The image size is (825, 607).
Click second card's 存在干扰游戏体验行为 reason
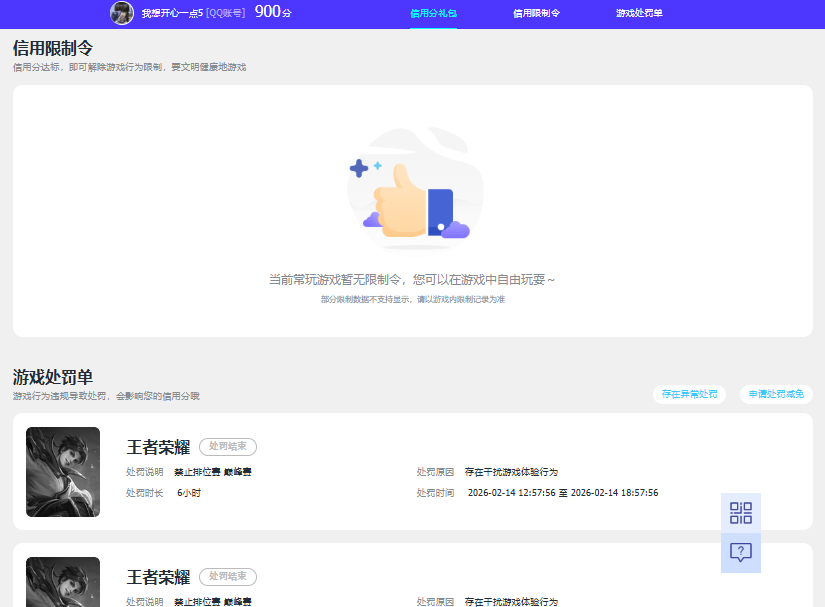coord(511,602)
